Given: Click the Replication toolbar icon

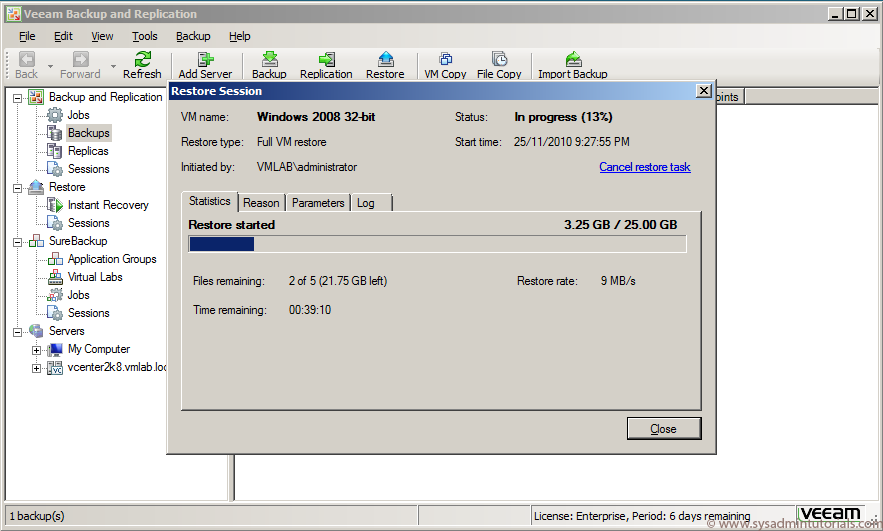Looking at the screenshot, I should [326, 59].
